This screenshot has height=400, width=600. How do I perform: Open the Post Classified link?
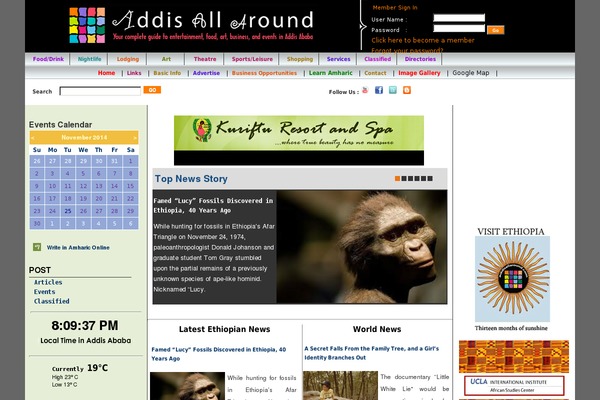[52, 301]
